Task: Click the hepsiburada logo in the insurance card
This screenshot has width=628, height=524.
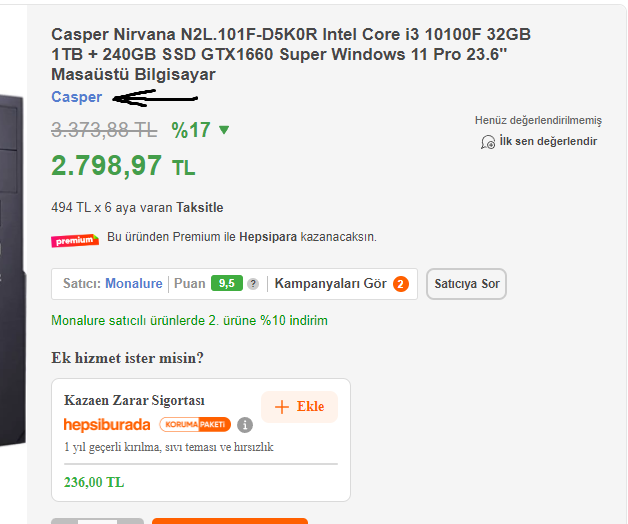Action: point(107,425)
